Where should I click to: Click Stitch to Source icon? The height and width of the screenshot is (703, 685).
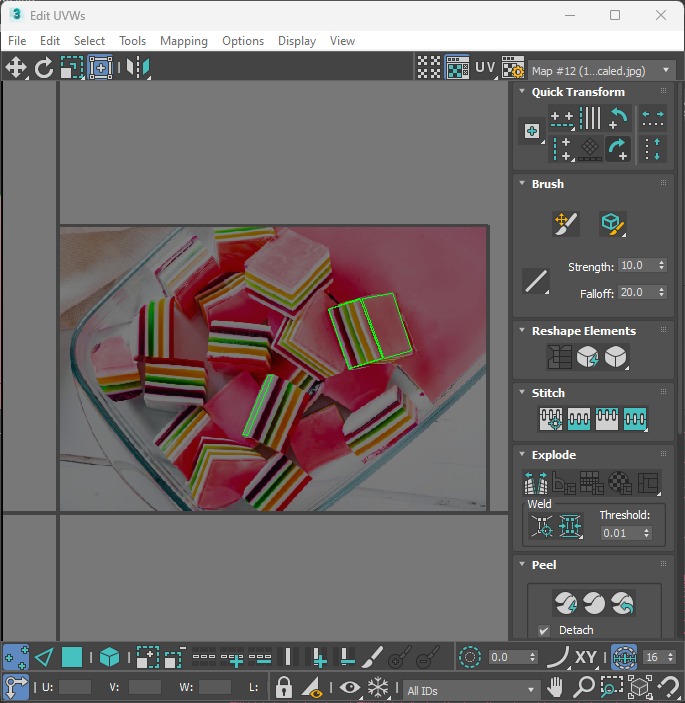point(607,419)
